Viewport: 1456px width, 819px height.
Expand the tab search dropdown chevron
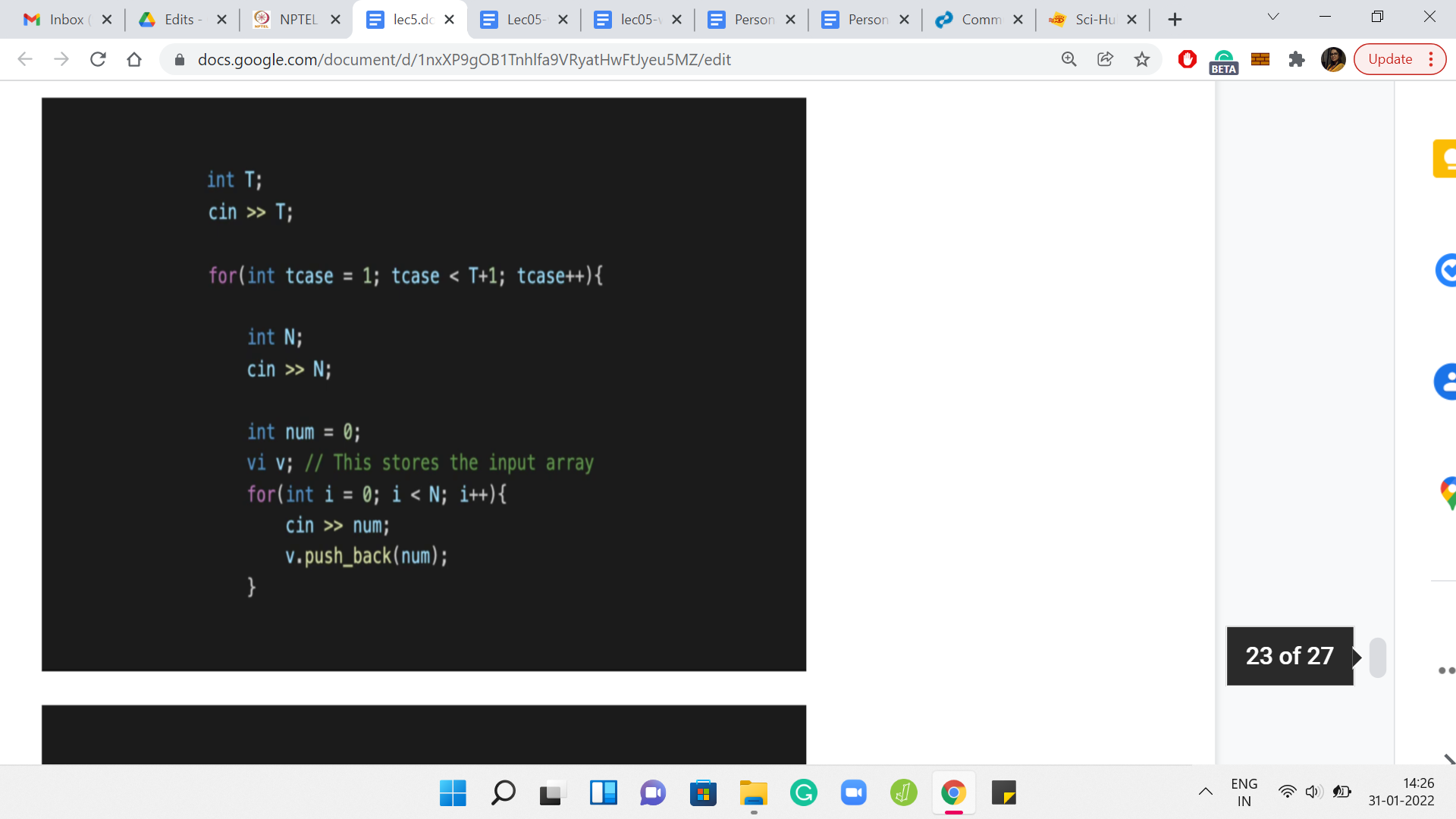pos(1273,17)
